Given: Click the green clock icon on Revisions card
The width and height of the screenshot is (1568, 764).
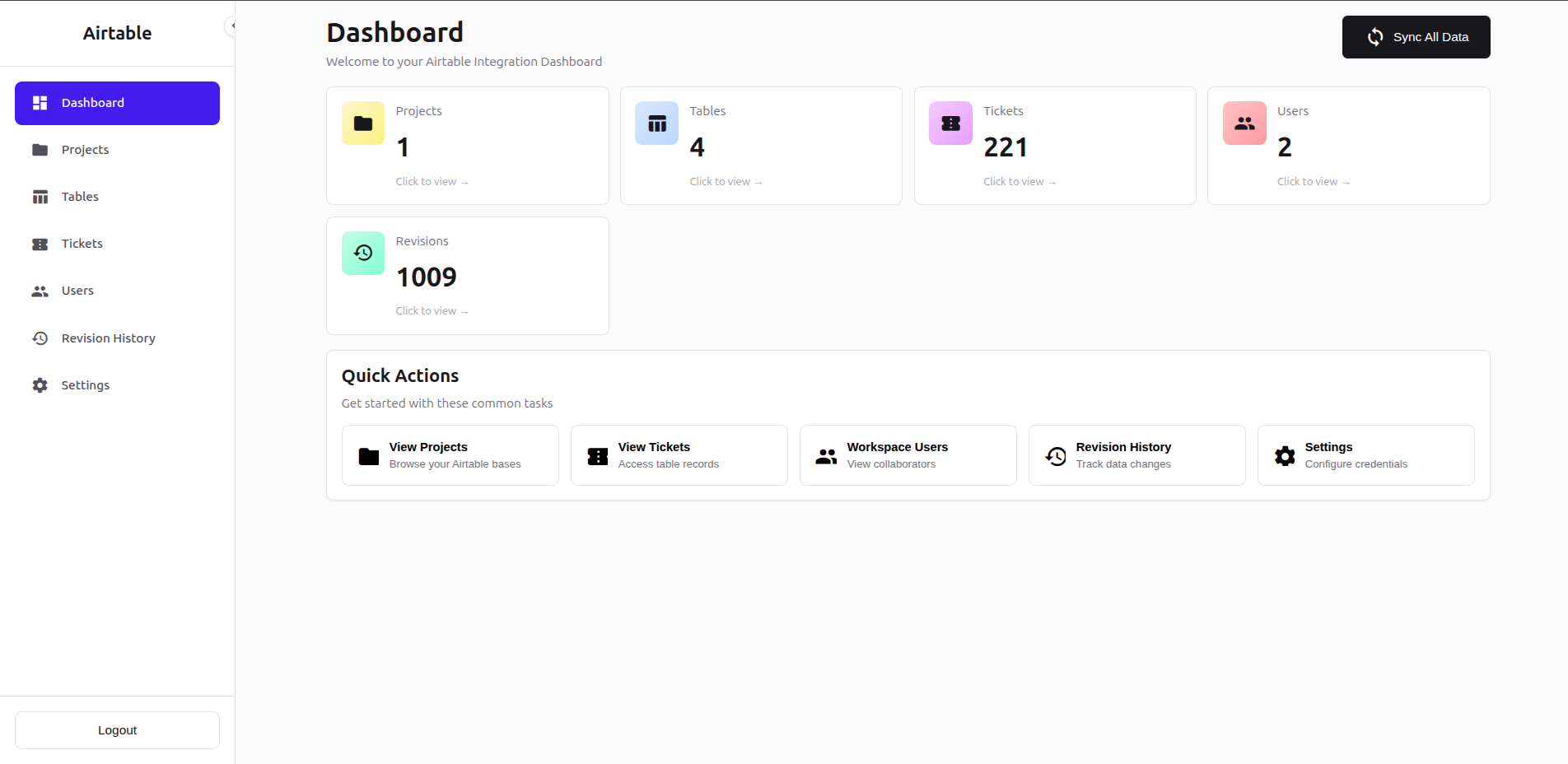Looking at the screenshot, I should pyautogui.click(x=362, y=253).
